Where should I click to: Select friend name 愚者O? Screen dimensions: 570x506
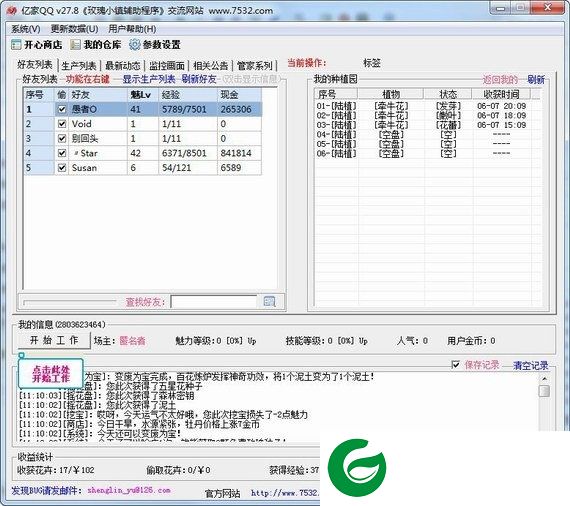coord(84,109)
